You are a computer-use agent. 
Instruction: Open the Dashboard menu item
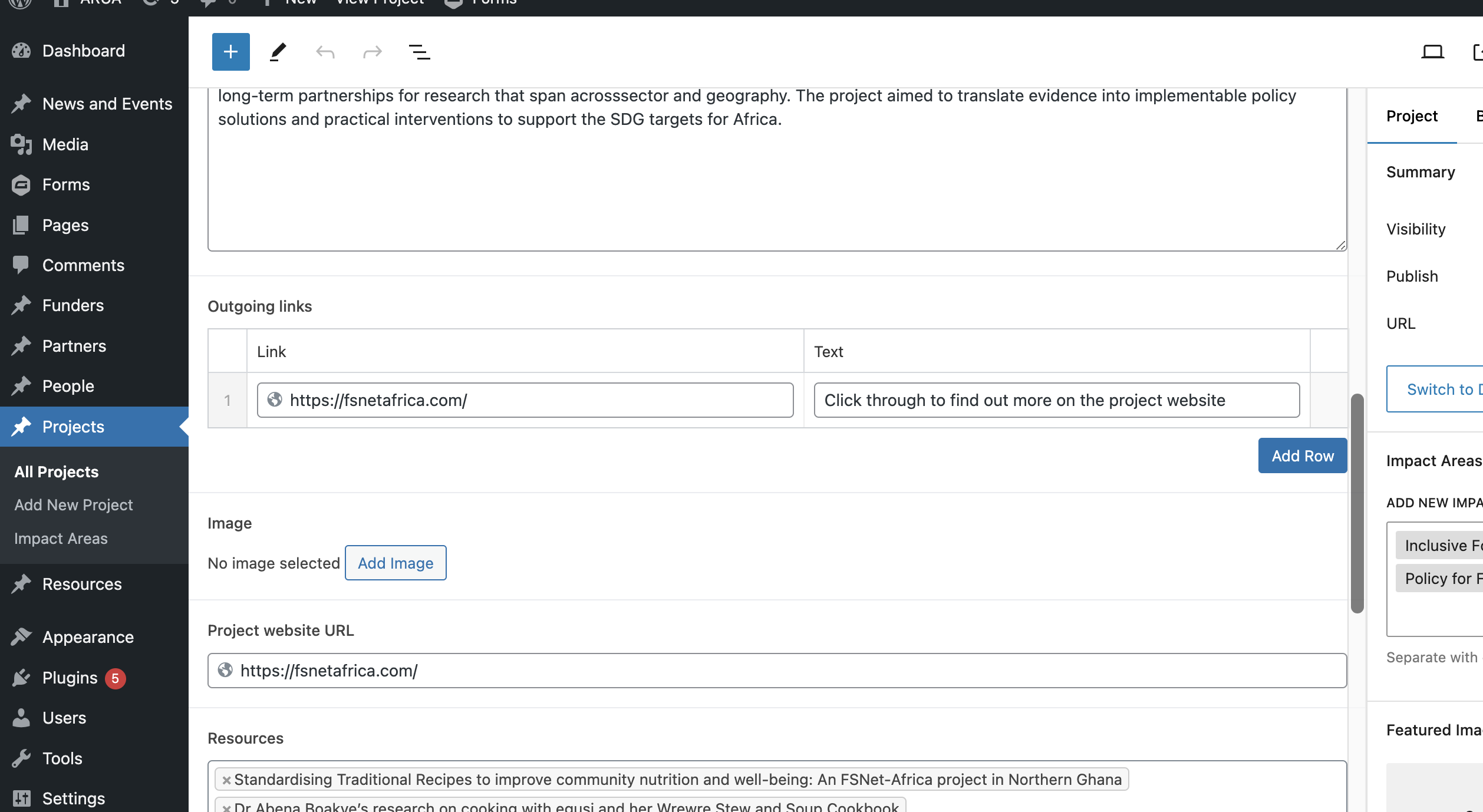coord(83,51)
